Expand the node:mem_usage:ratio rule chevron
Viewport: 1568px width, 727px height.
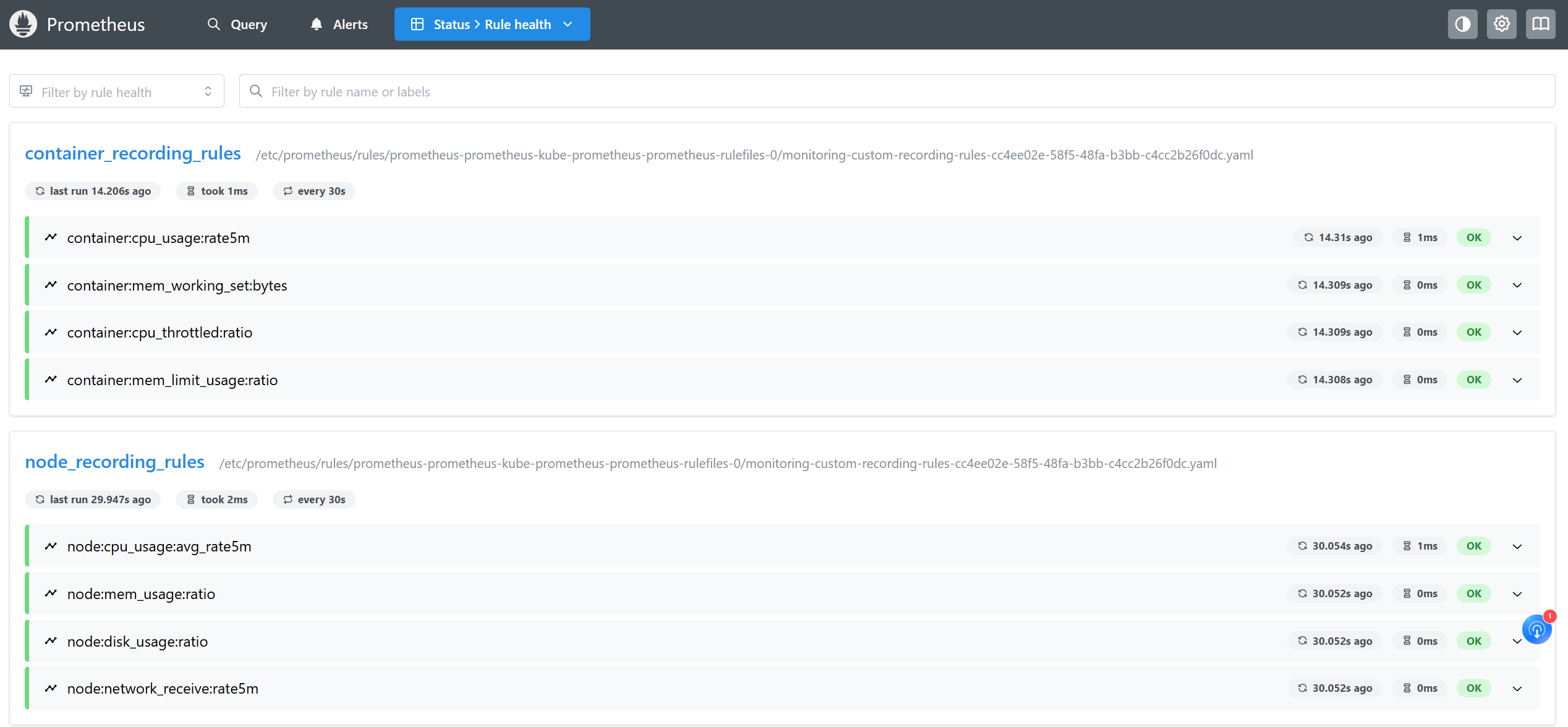pos(1517,594)
